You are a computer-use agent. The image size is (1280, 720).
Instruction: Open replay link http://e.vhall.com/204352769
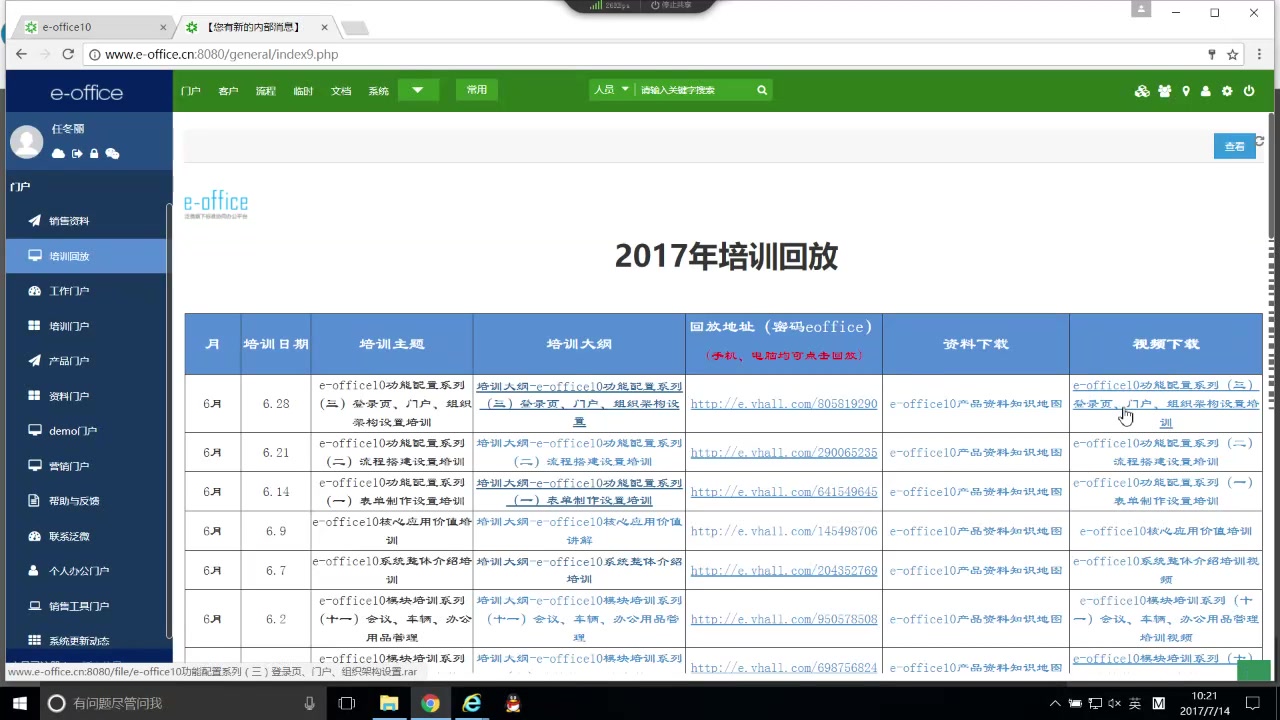[x=784, y=570]
